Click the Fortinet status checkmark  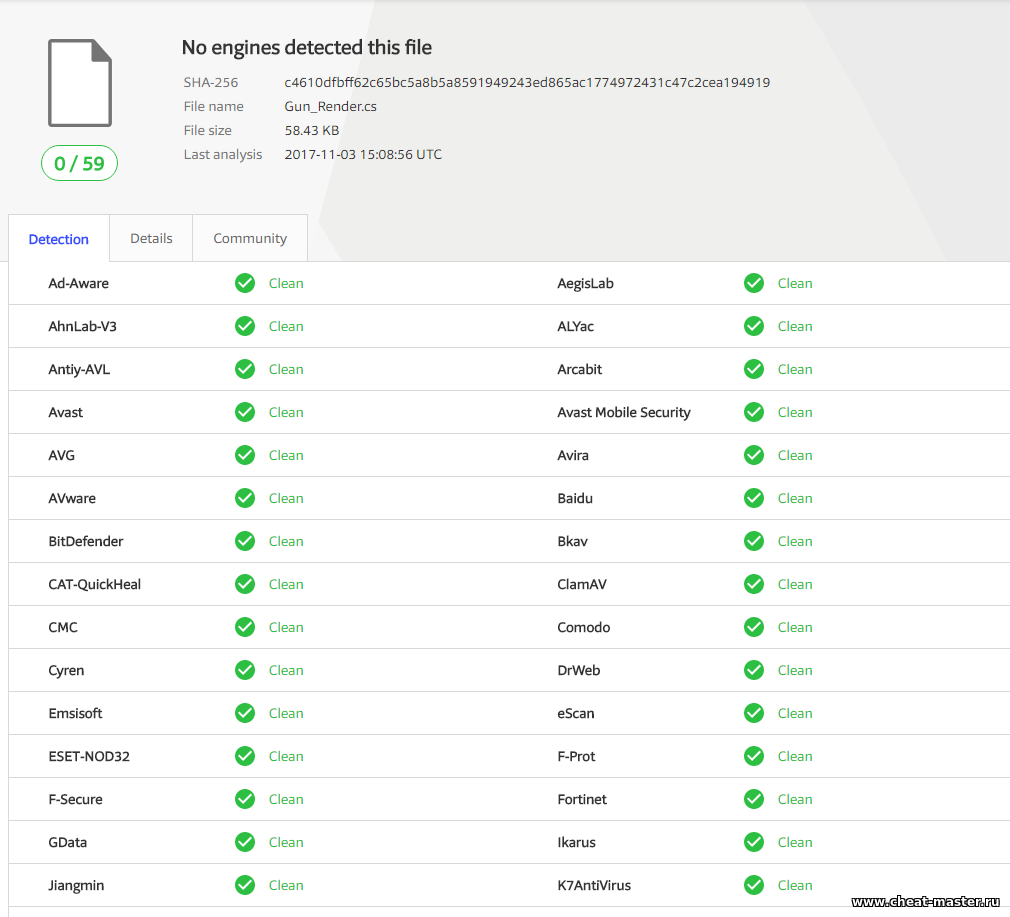coord(754,799)
